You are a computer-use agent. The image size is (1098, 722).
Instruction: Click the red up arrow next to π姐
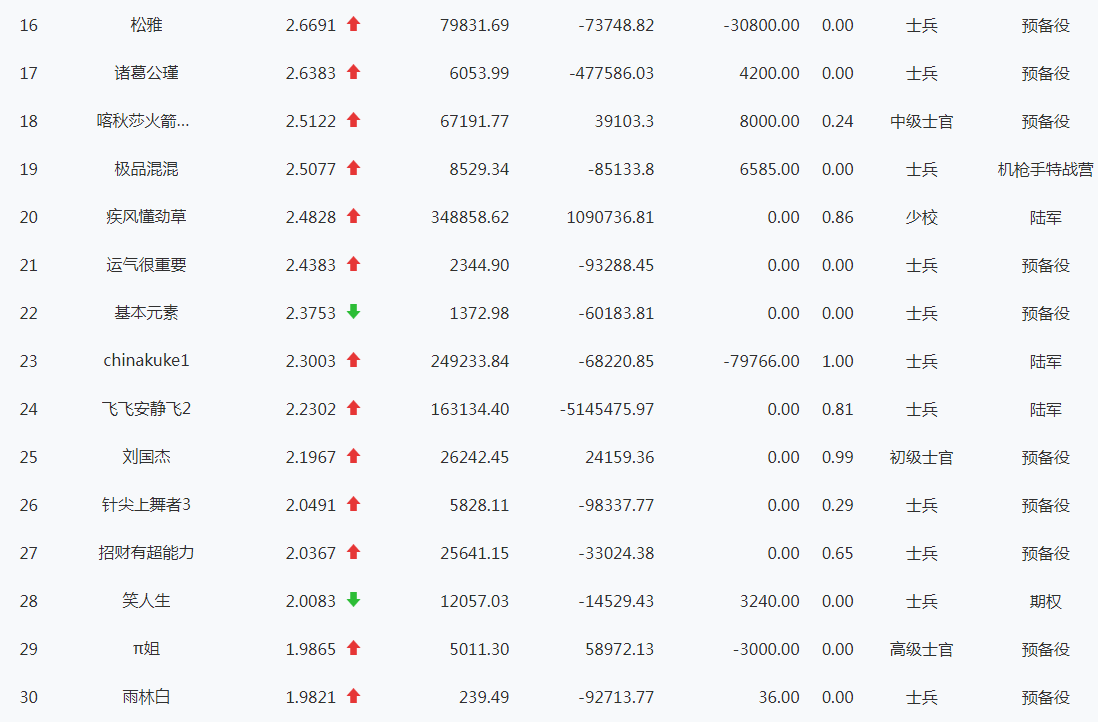coord(353,648)
